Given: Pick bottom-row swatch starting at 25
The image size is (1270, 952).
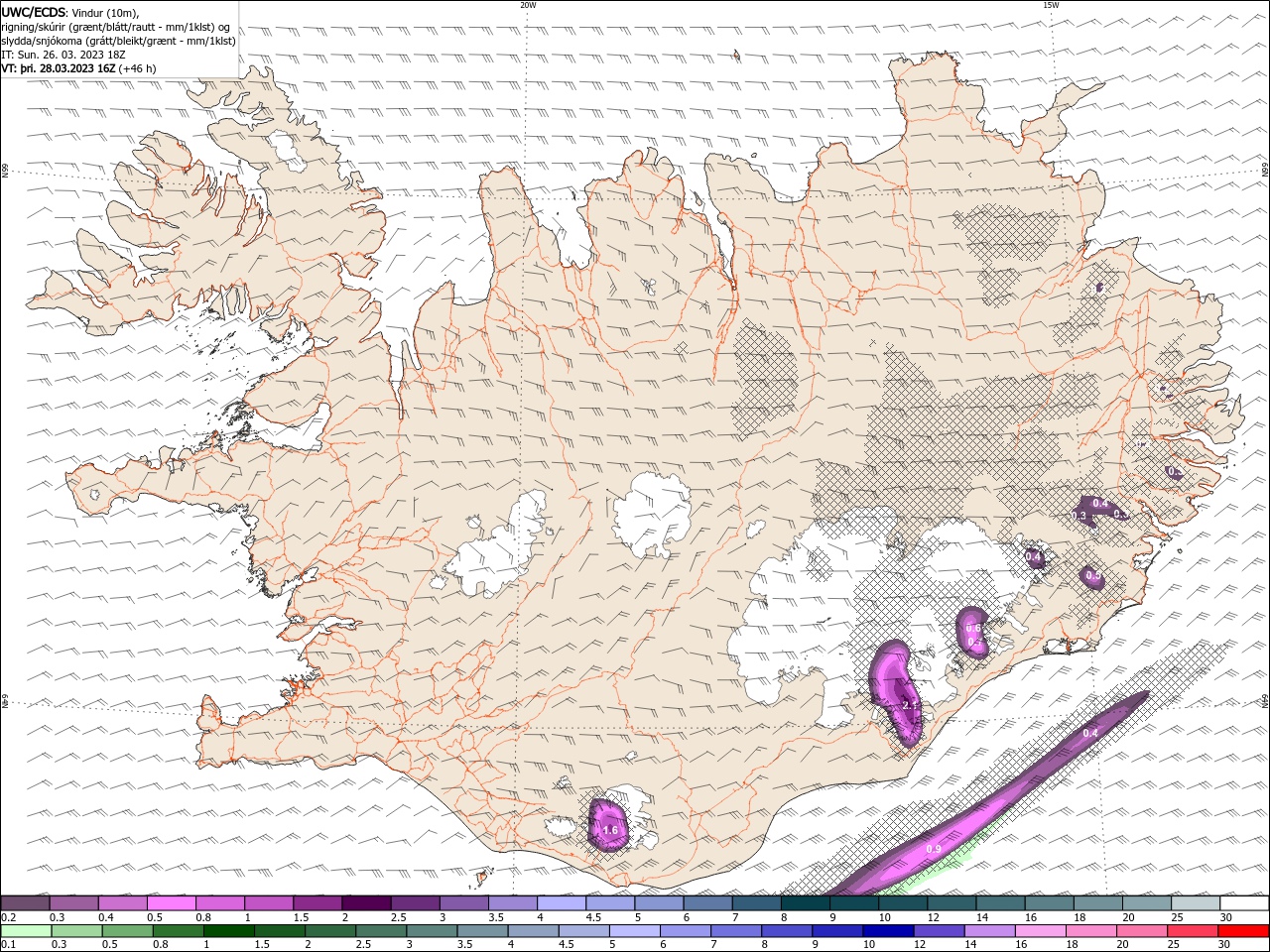Looking at the screenshot, I should [x=1193, y=931].
